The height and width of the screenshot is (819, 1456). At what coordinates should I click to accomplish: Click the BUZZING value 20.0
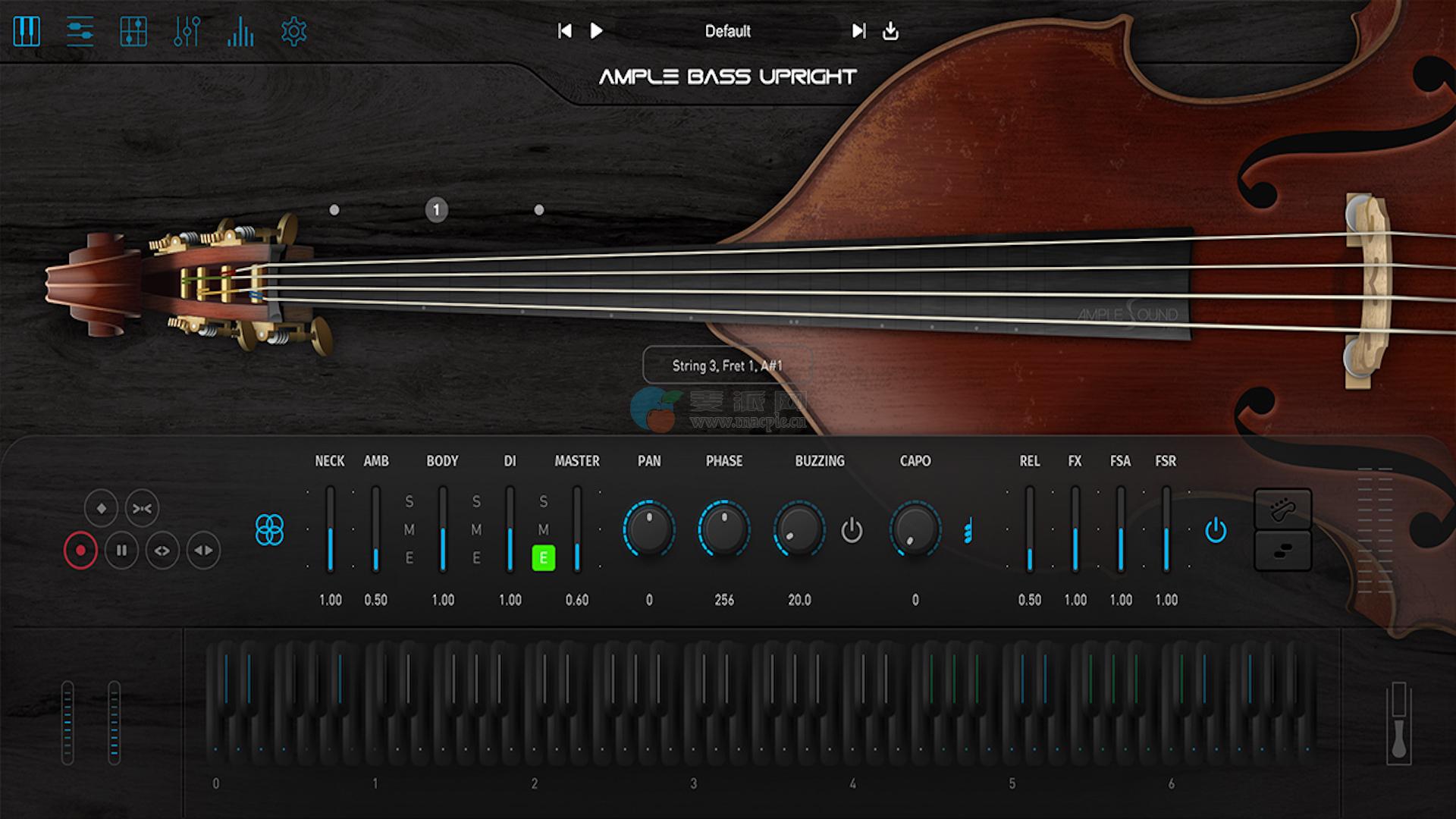tap(799, 600)
